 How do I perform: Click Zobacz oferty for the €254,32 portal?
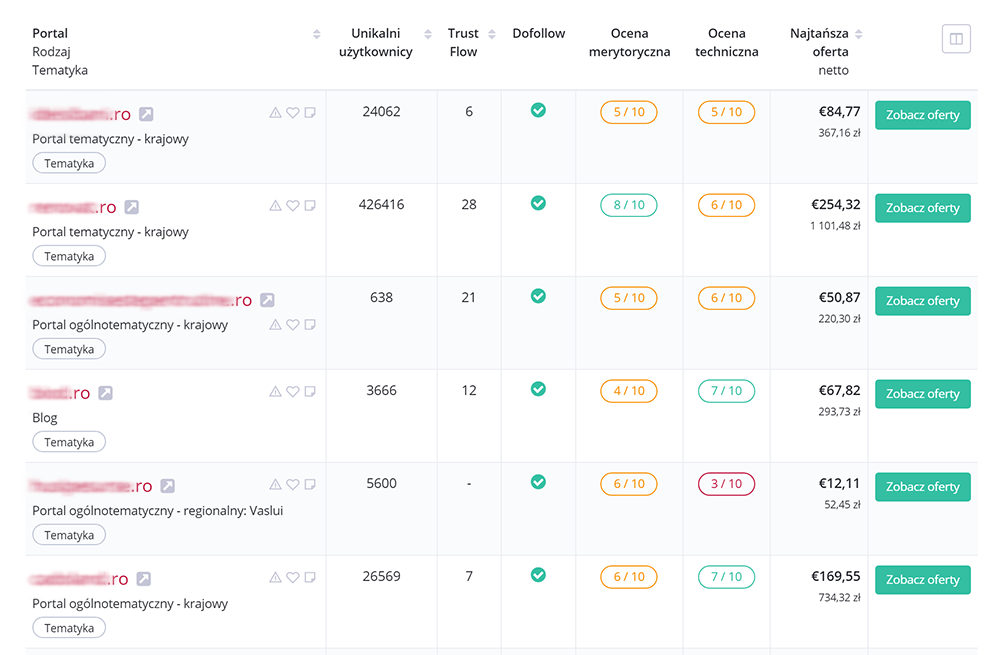point(923,208)
